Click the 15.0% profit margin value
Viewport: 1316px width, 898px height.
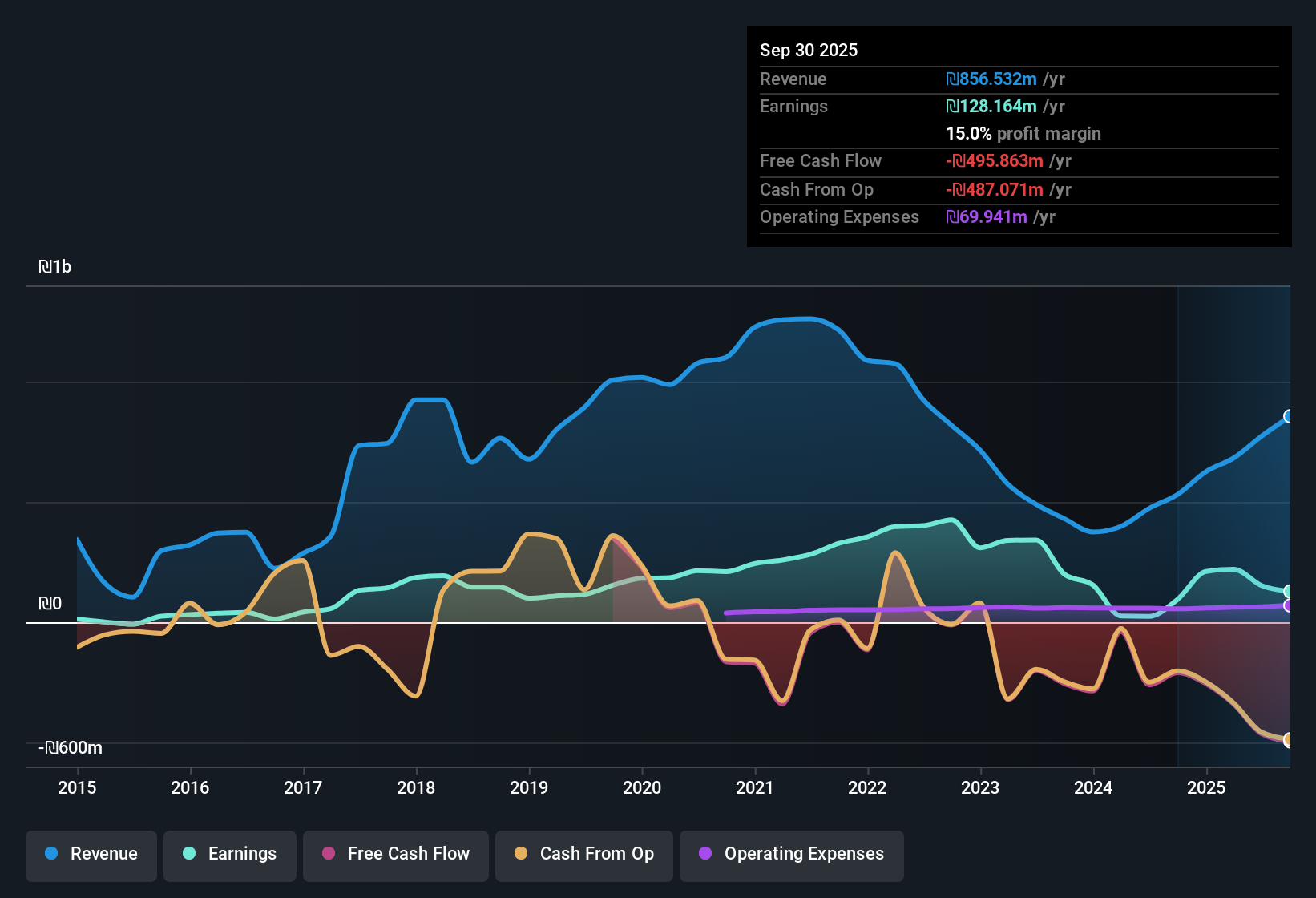click(x=968, y=133)
